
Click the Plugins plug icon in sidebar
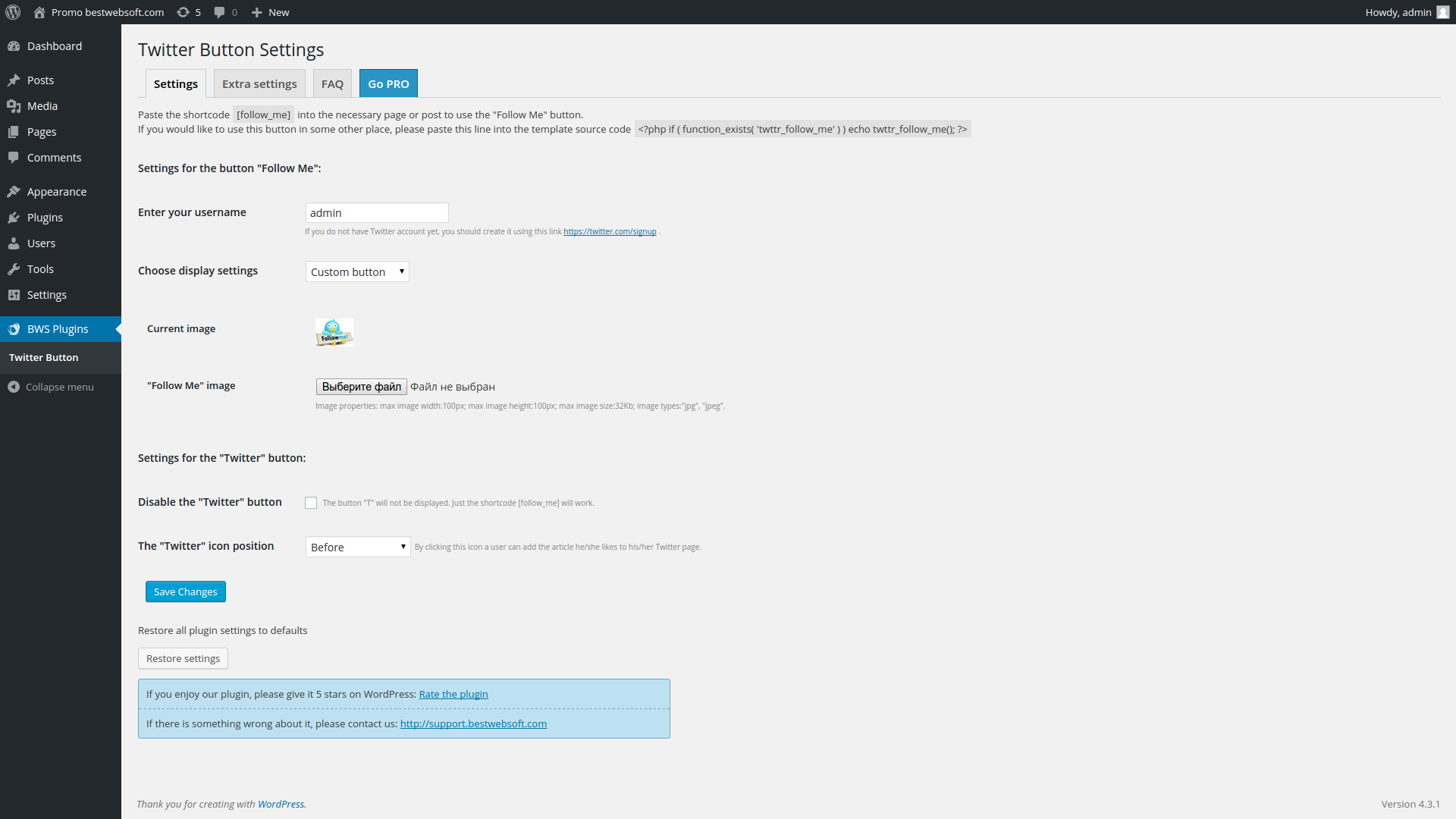click(14, 218)
